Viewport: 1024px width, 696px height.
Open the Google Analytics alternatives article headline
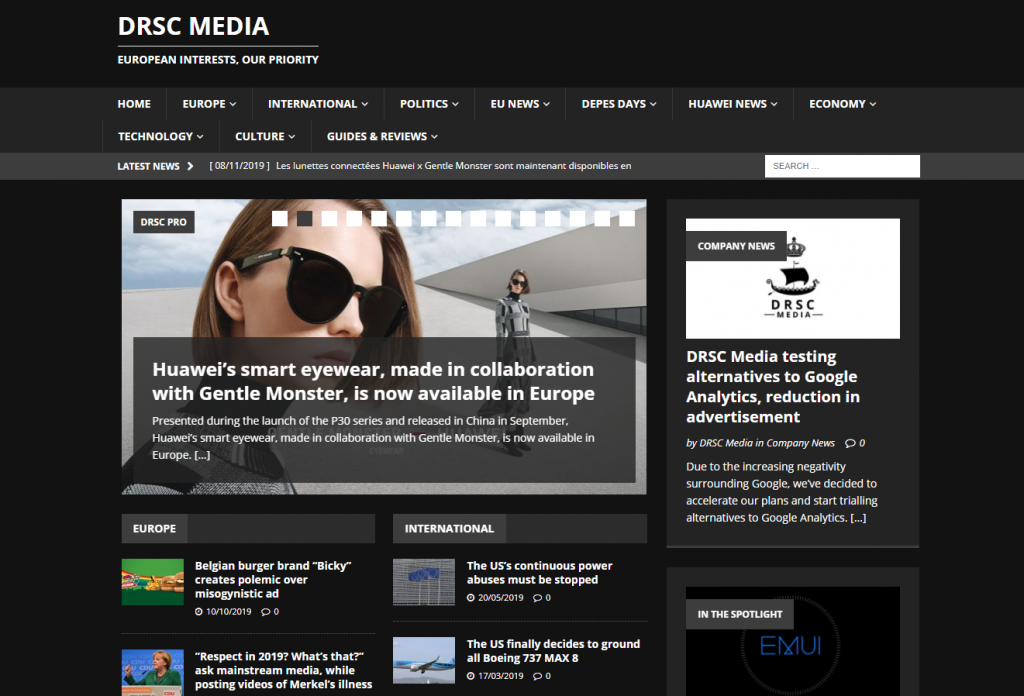pyautogui.click(x=773, y=387)
